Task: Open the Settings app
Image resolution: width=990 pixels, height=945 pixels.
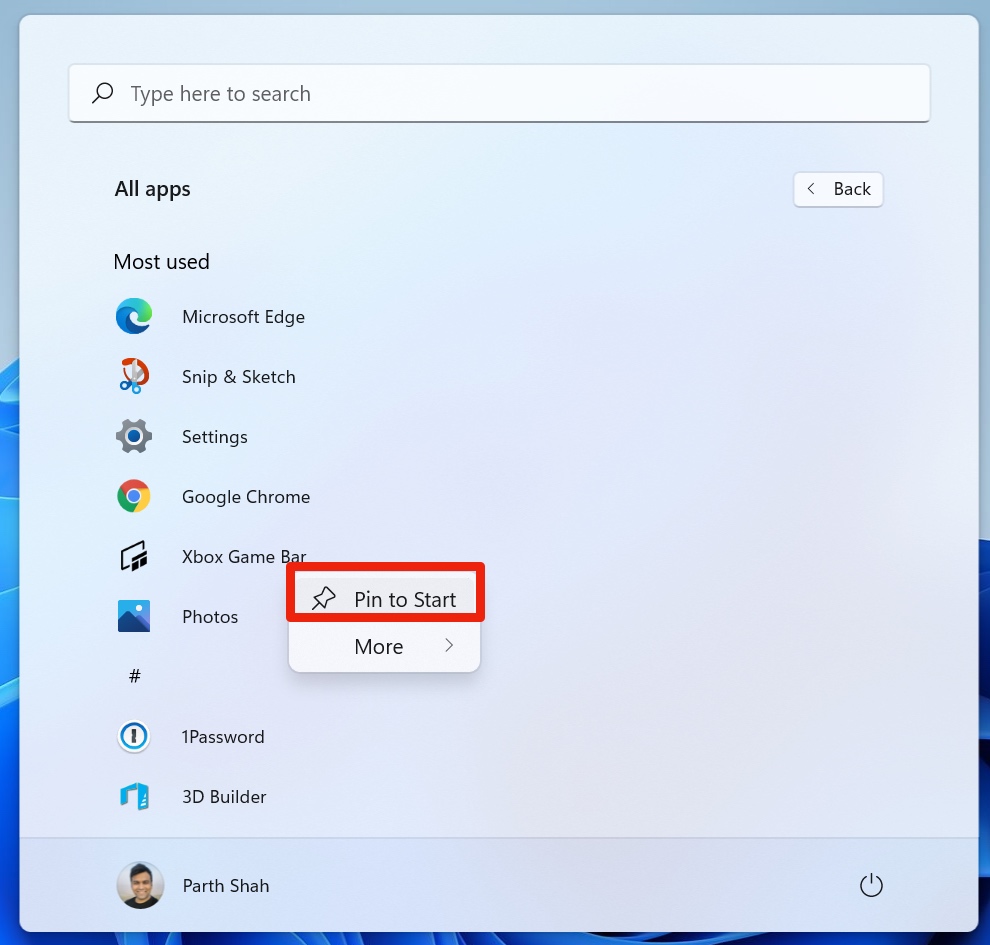Action: [x=214, y=436]
